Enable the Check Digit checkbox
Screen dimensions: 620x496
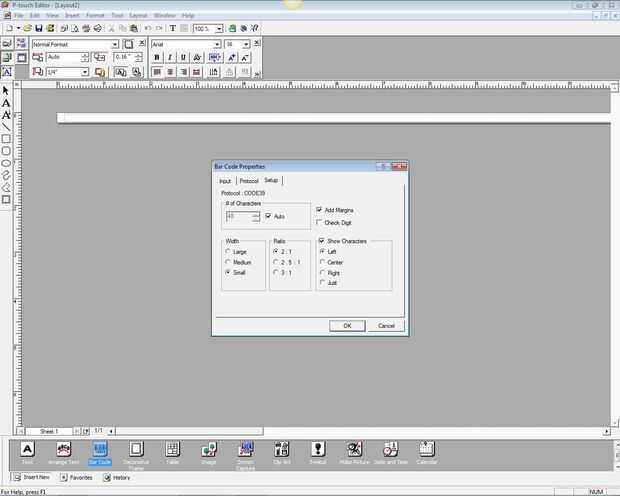coord(319,222)
